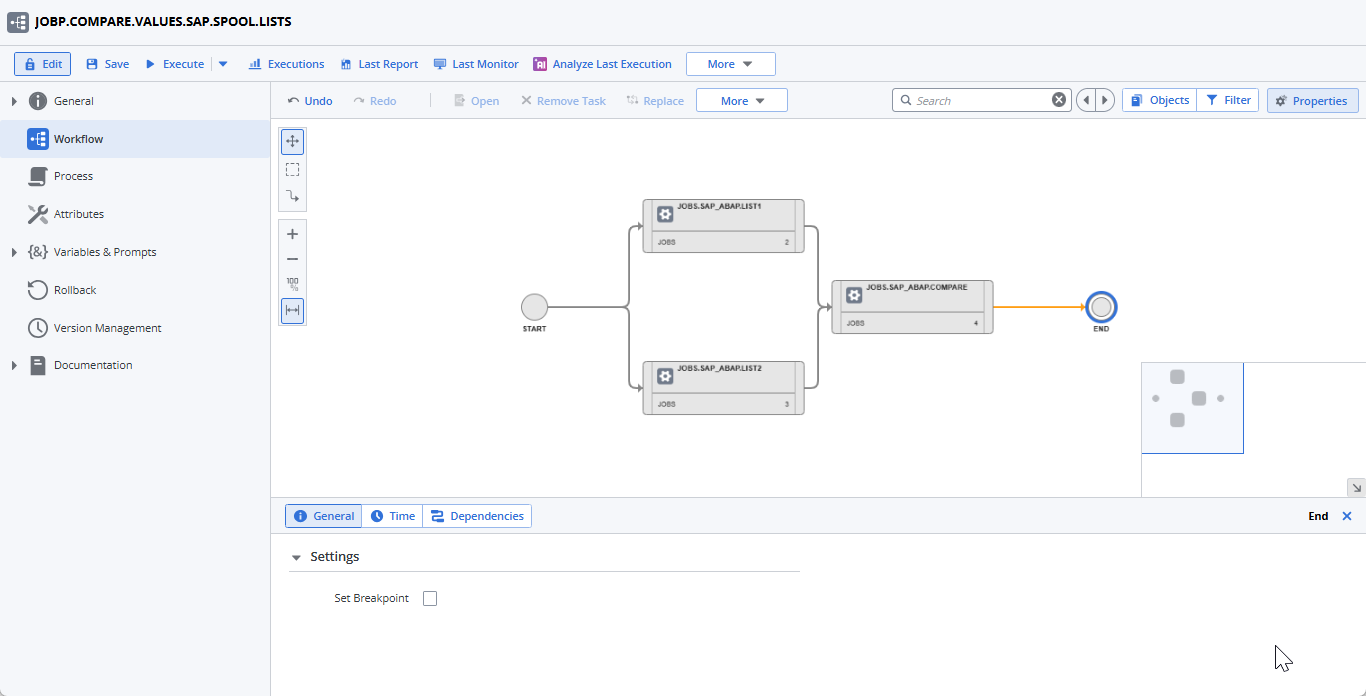Reset zoom to 100 percent
The height and width of the screenshot is (696, 1366).
pyautogui.click(x=292, y=283)
